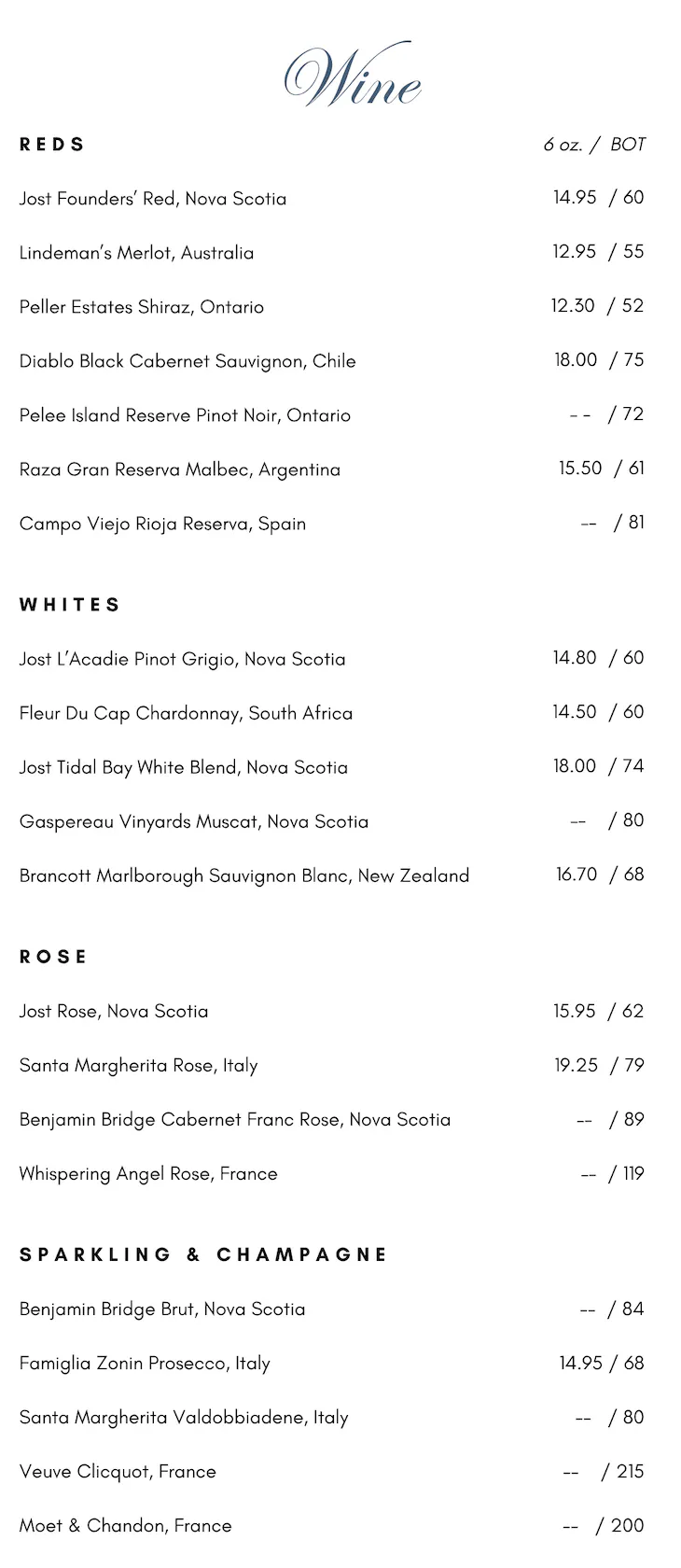Click the ROSE section heading

pos(53,957)
